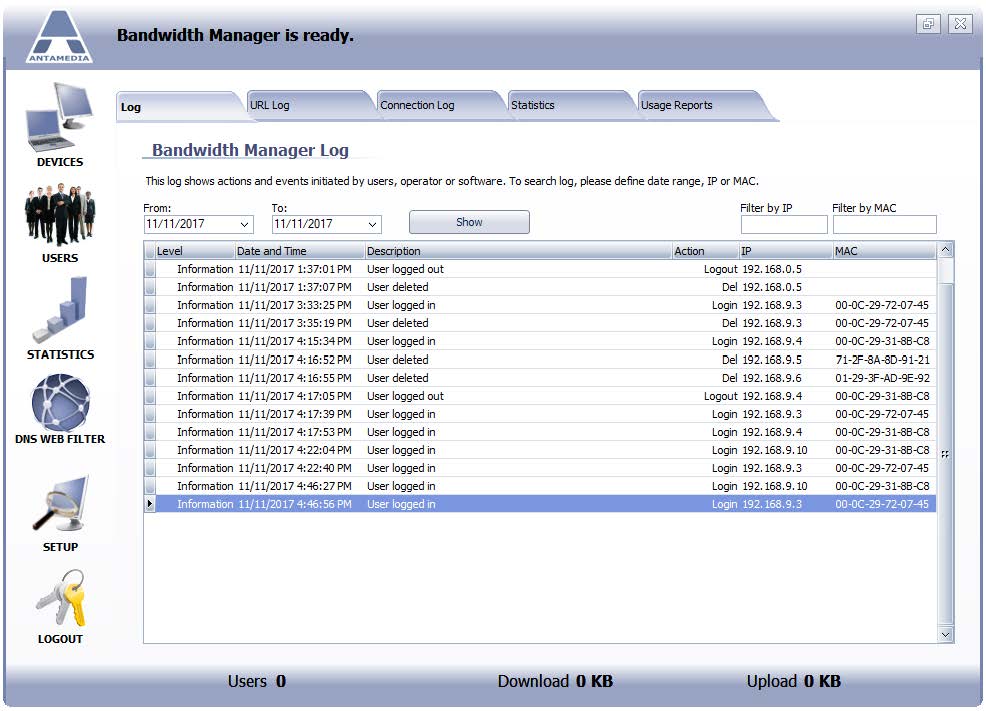Click the STATISTICS label in sidebar

(60, 355)
